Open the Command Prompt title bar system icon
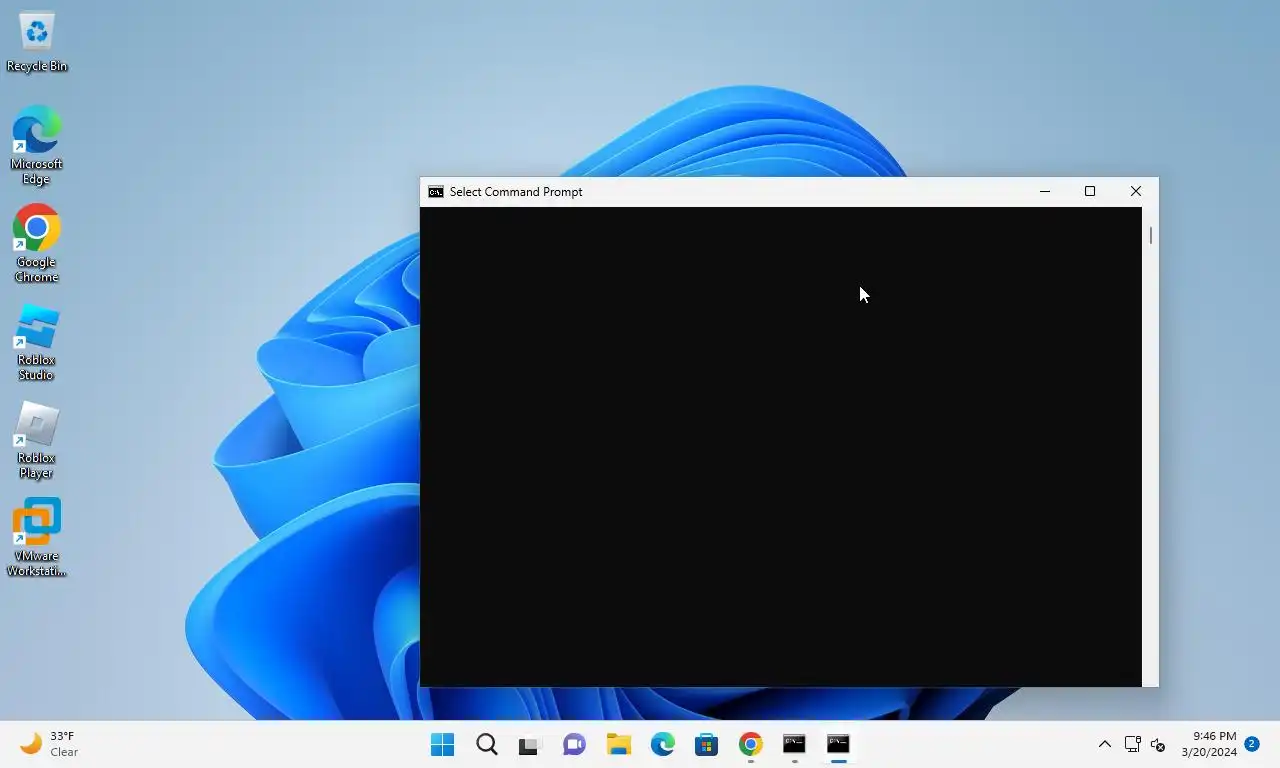Image resolution: width=1280 pixels, height=768 pixels. pos(436,192)
